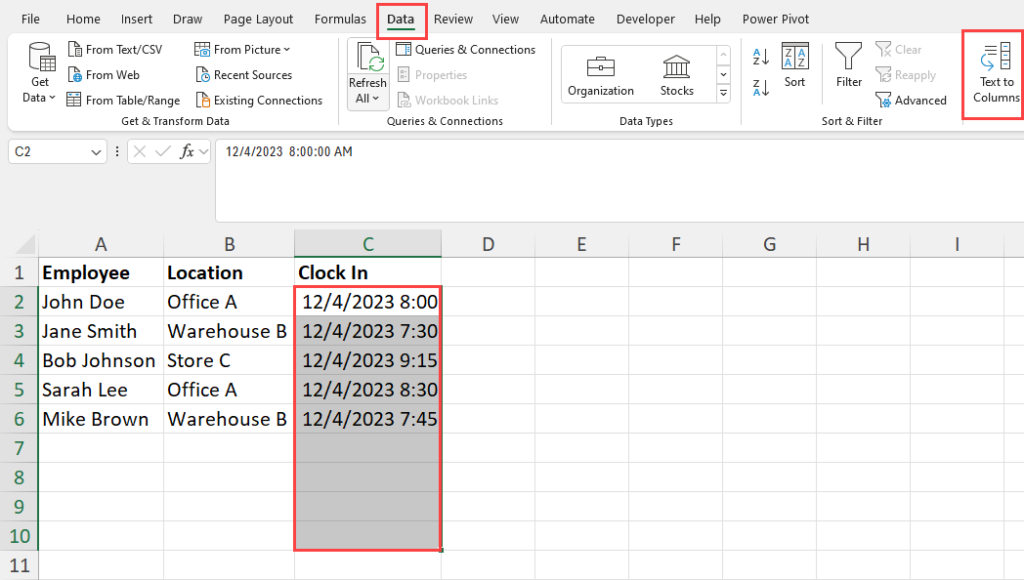Screen dimensions: 1024x580
Task: Click the Insert Function fx button
Action: point(187,152)
